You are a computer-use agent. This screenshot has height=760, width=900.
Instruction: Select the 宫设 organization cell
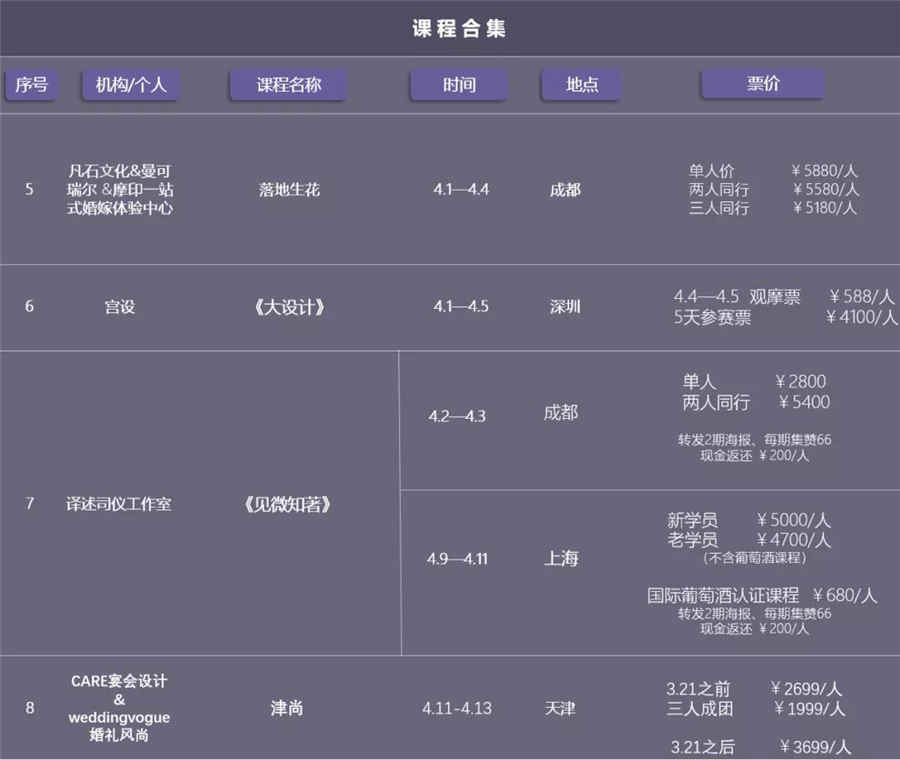119,307
